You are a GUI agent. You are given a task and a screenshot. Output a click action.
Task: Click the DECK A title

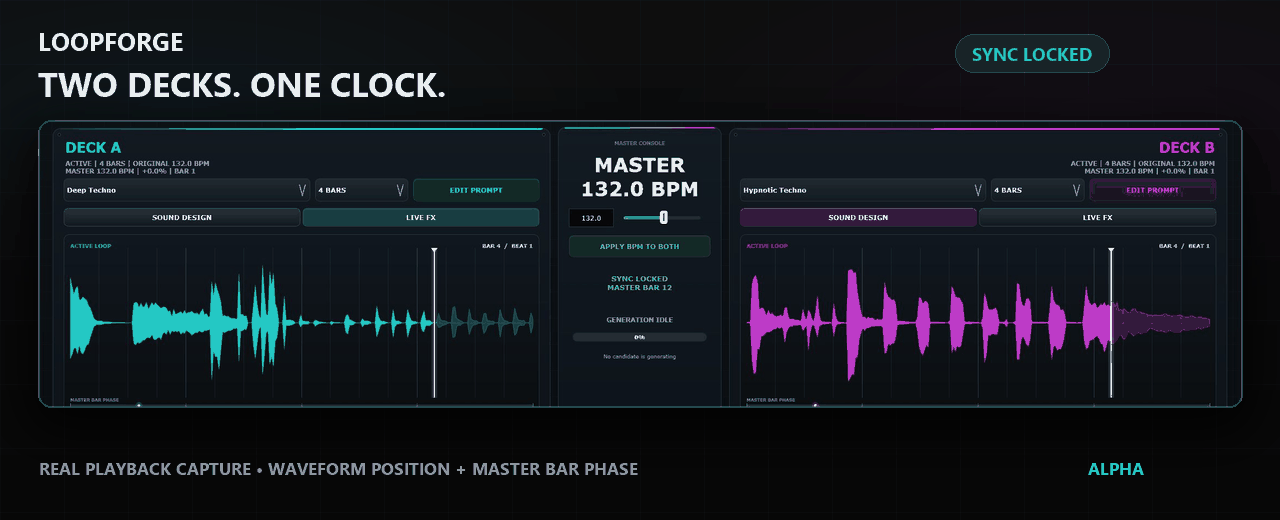[93, 148]
